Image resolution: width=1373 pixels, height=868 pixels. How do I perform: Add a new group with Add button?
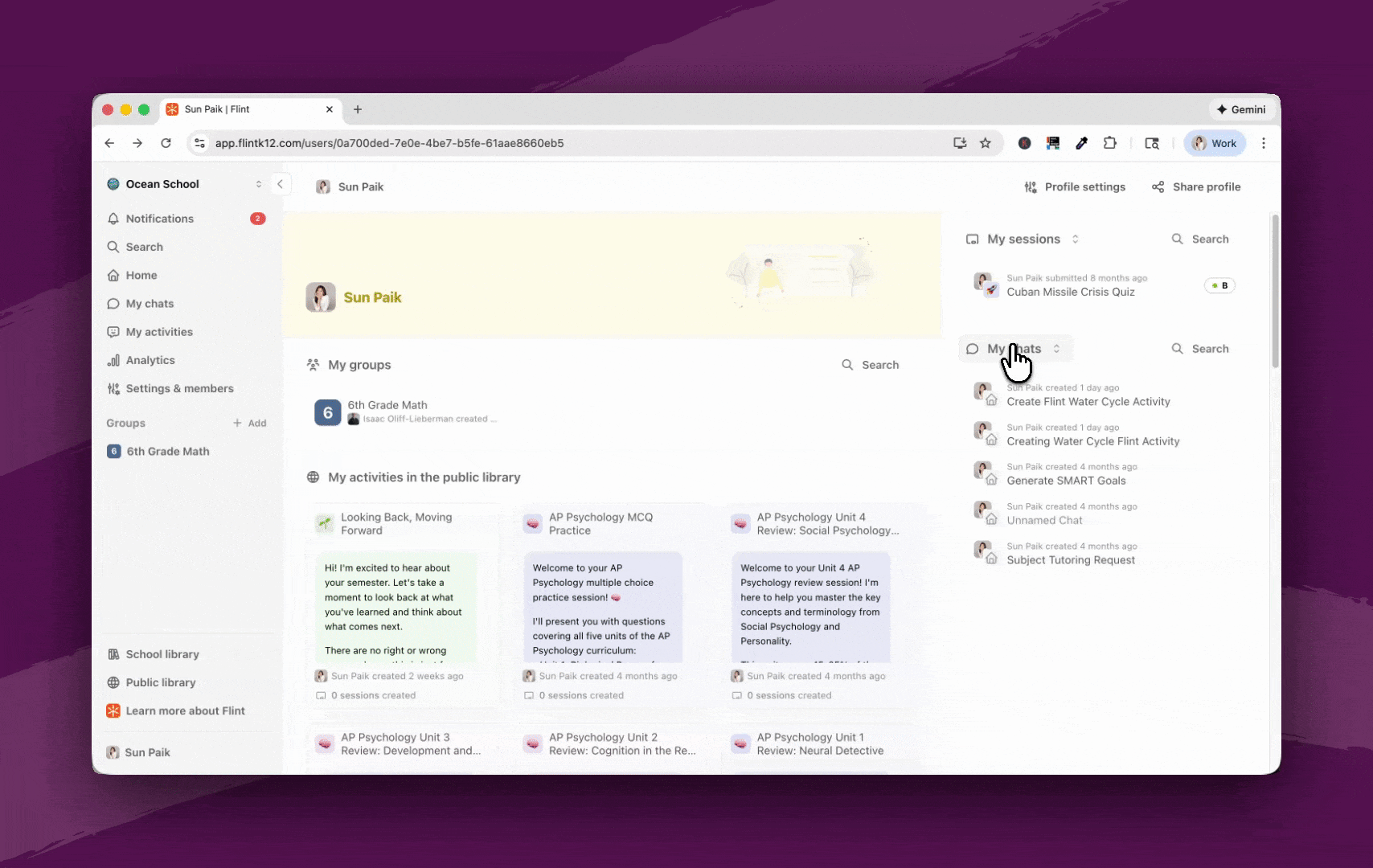pyautogui.click(x=250, y=423)
